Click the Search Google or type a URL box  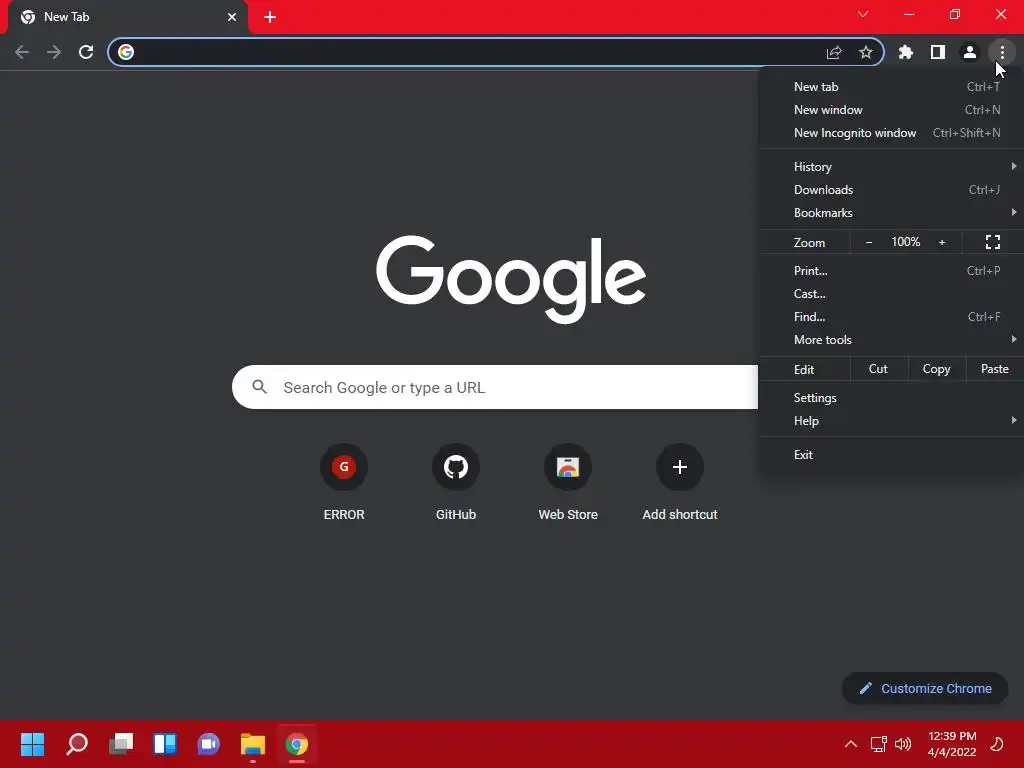pyautogui.click(x=495, y=387)
